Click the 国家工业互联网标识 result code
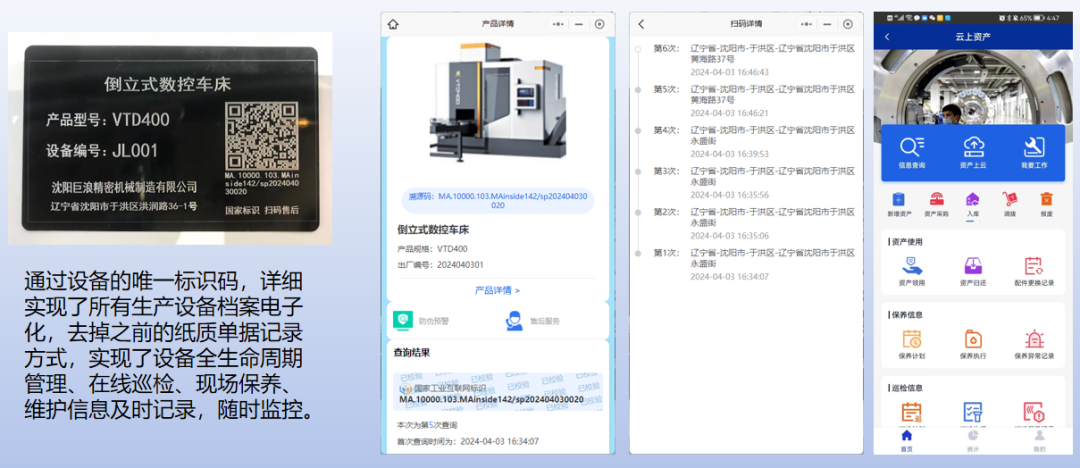Screen dimensions: 1080x468 pyautogui.click(x=492, y=399)
